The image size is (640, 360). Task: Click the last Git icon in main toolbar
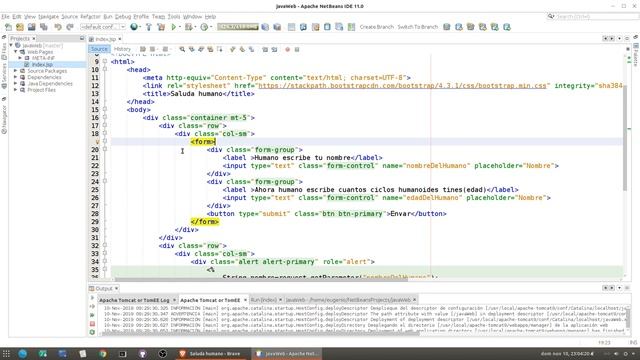click(507, 27)
